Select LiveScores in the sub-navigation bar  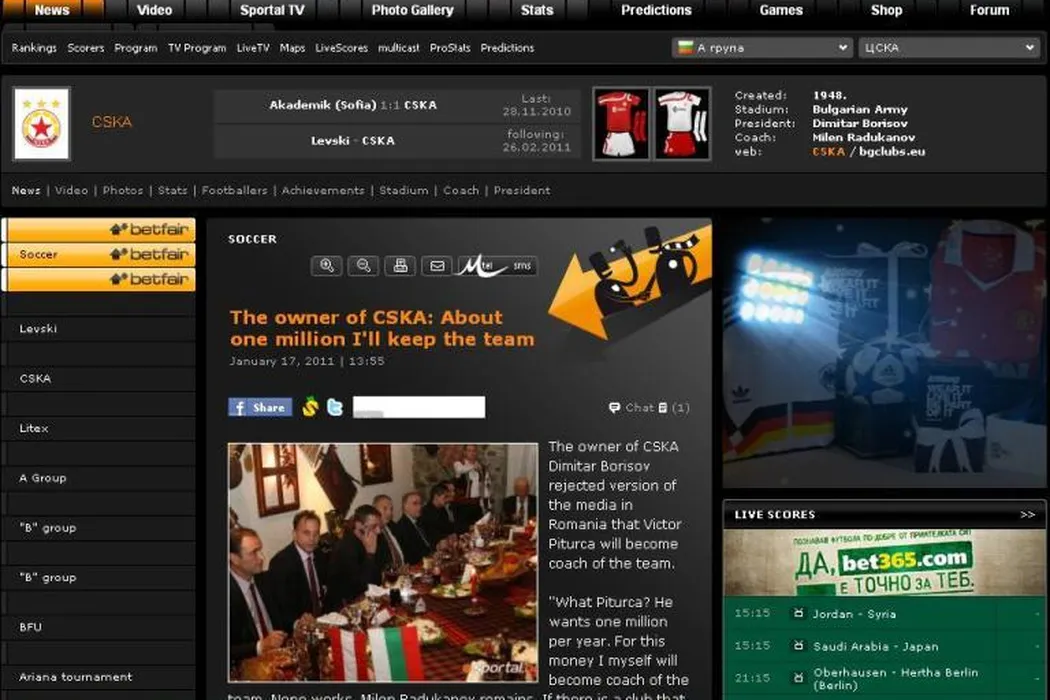point(341,48)
